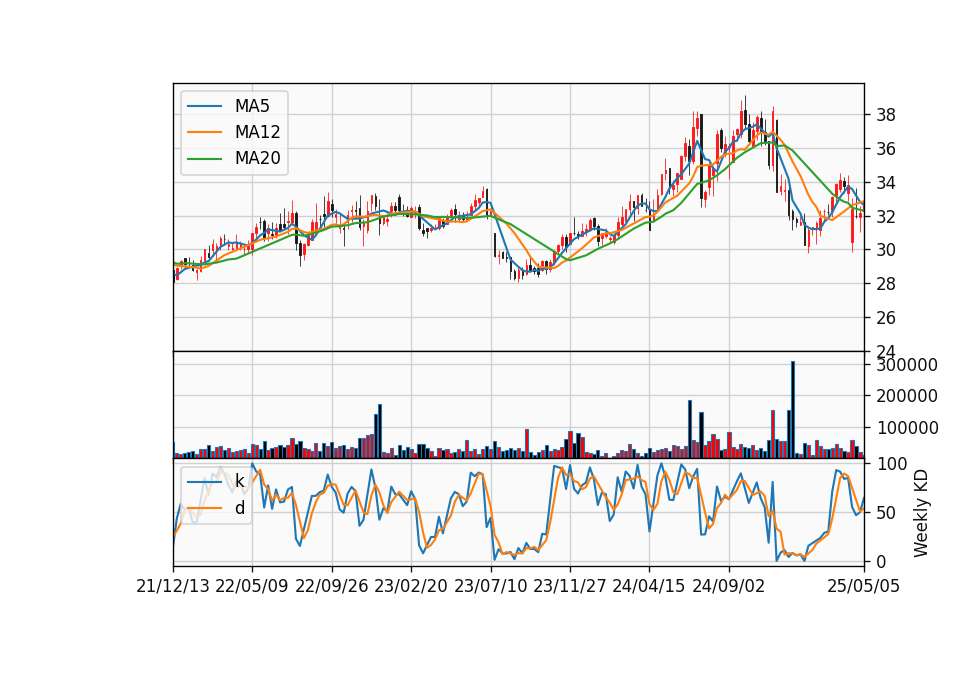This screenshot has width=960, height=690.
Task: Click the 22/09/26 date tick label
Action: 331,587
